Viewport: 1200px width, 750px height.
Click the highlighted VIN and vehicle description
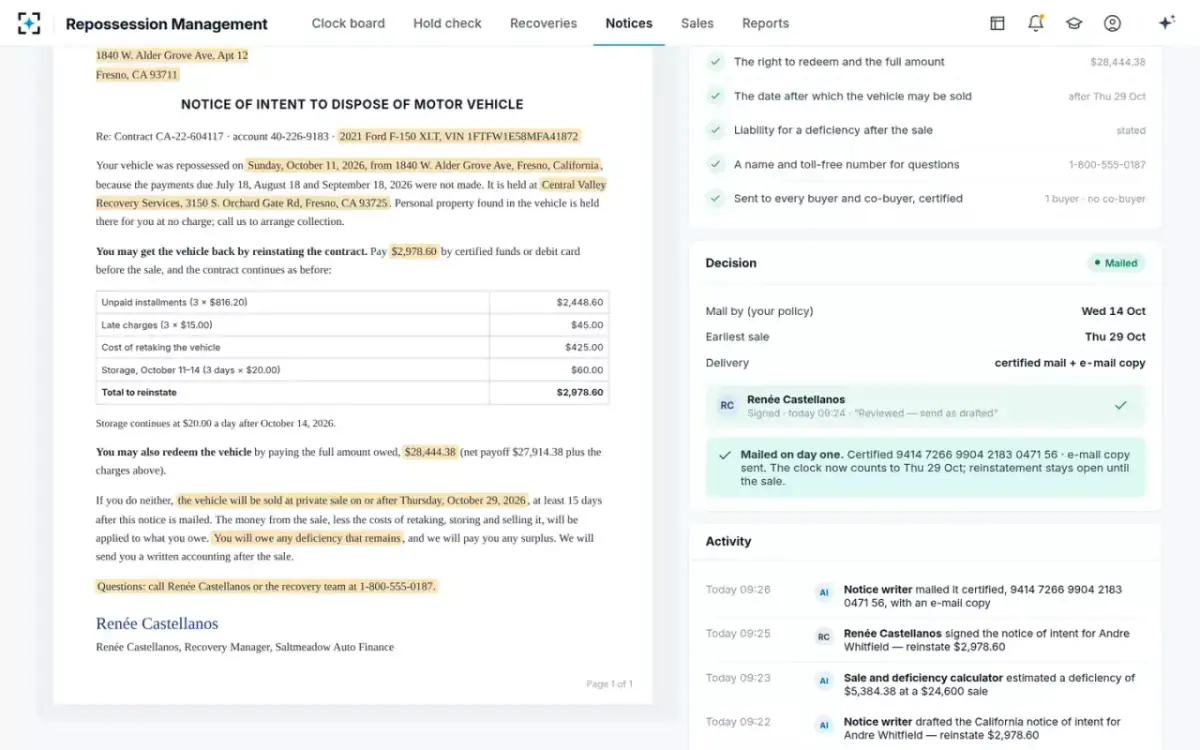click(x=458, y=136)
